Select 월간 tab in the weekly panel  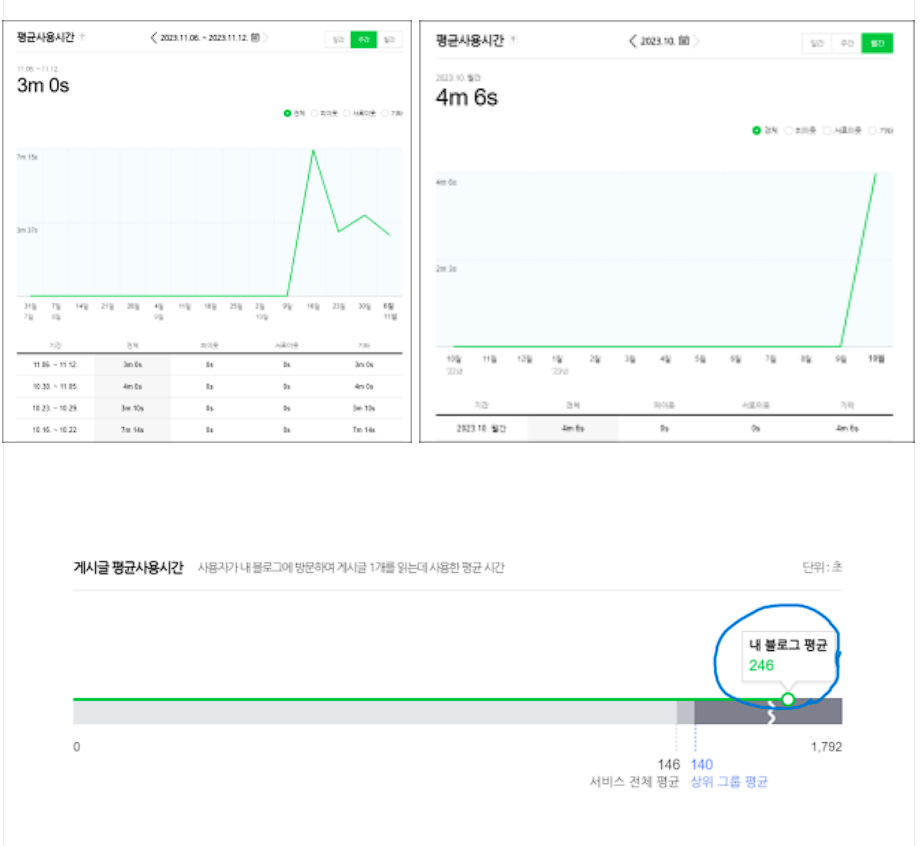pyautogui.click(x=389, y=39)
